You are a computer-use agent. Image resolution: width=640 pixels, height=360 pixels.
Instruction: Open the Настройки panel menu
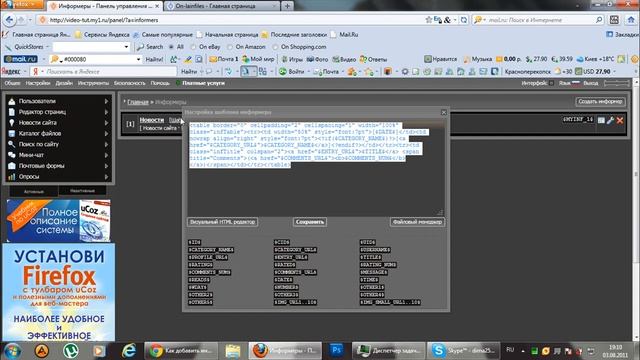pos(38,83)
